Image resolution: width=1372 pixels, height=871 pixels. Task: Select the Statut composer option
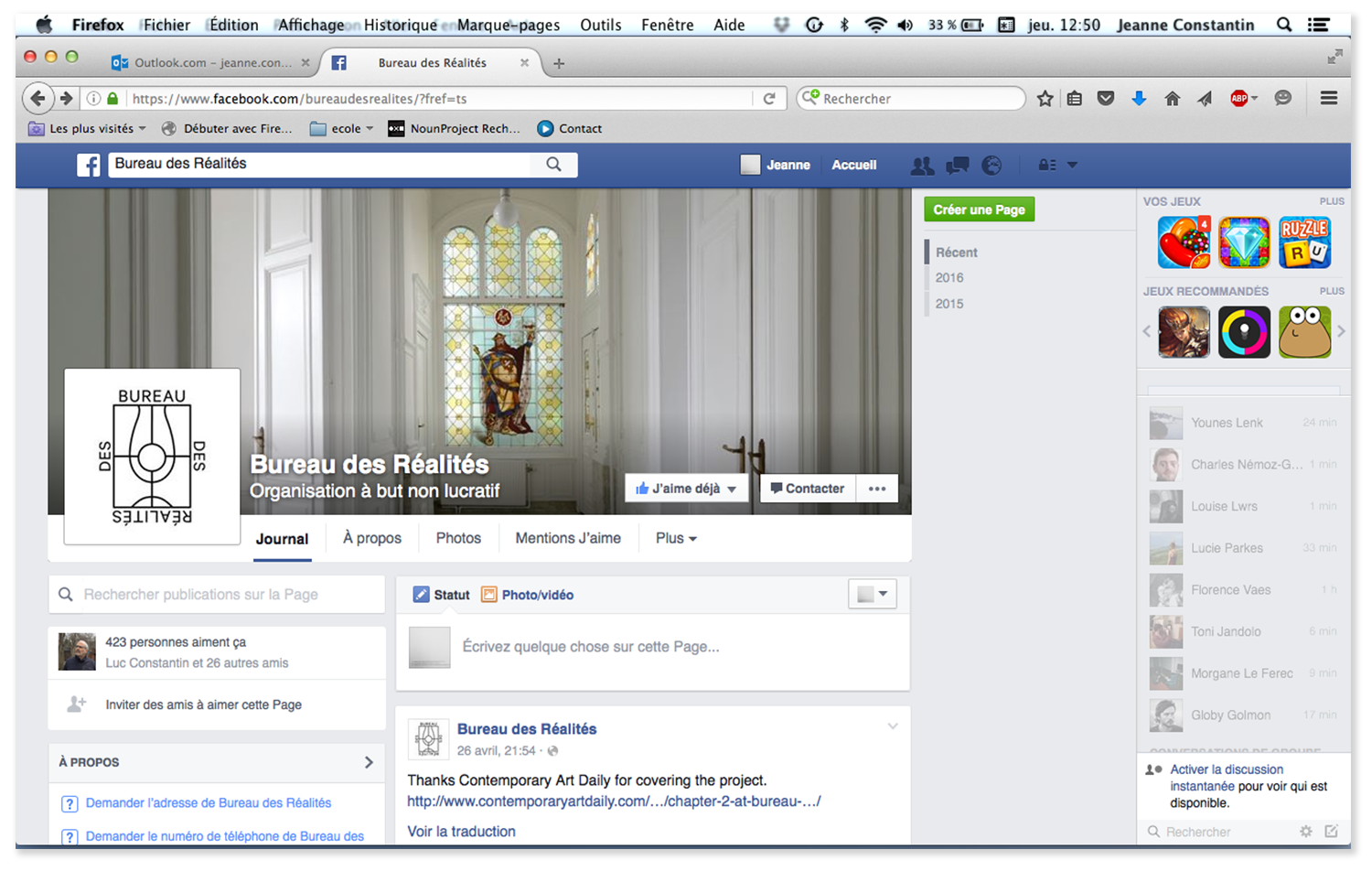pyautogui.click(x=442, y=595)
